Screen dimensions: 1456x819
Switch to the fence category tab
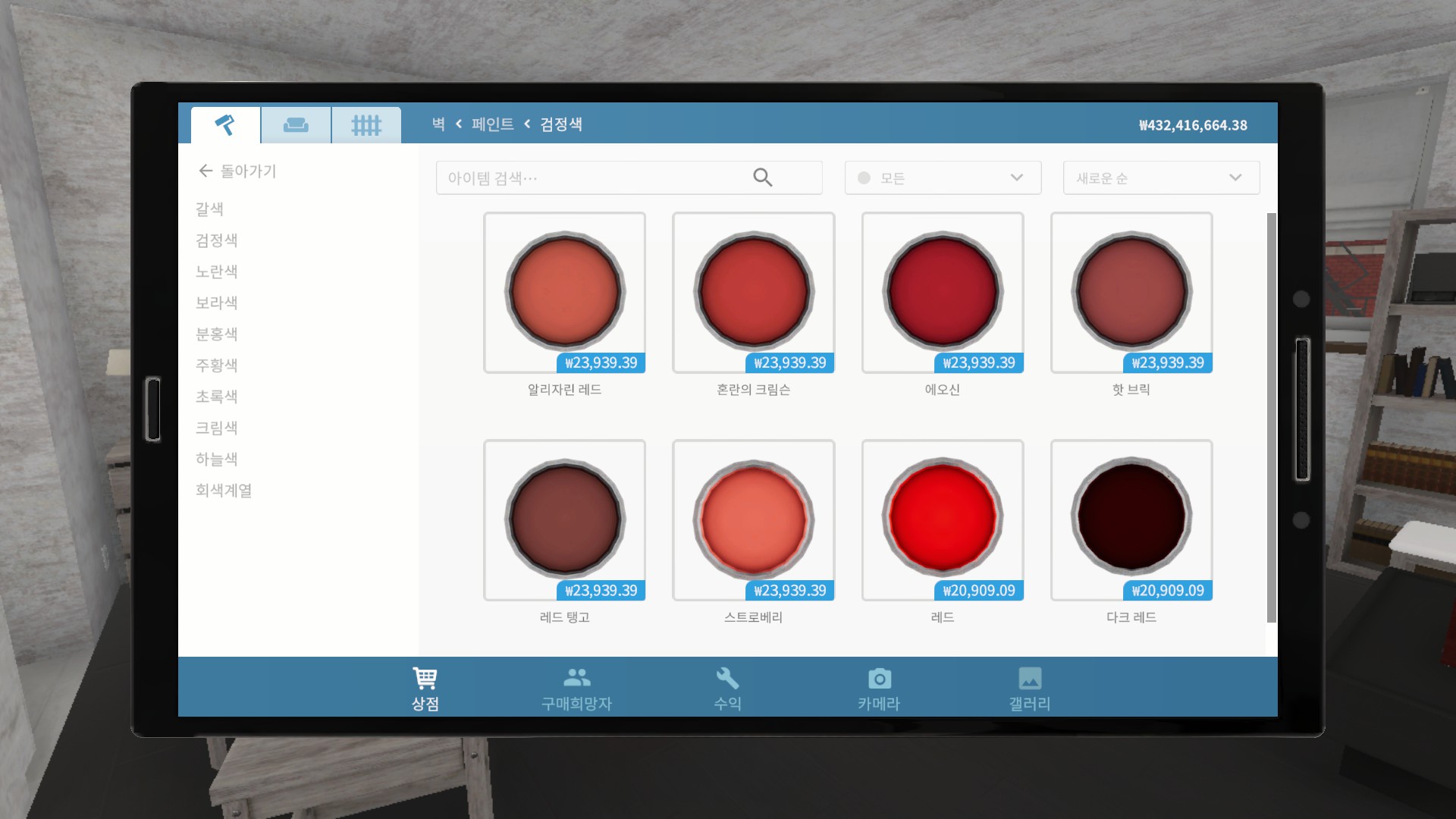[x=366, y=125]
